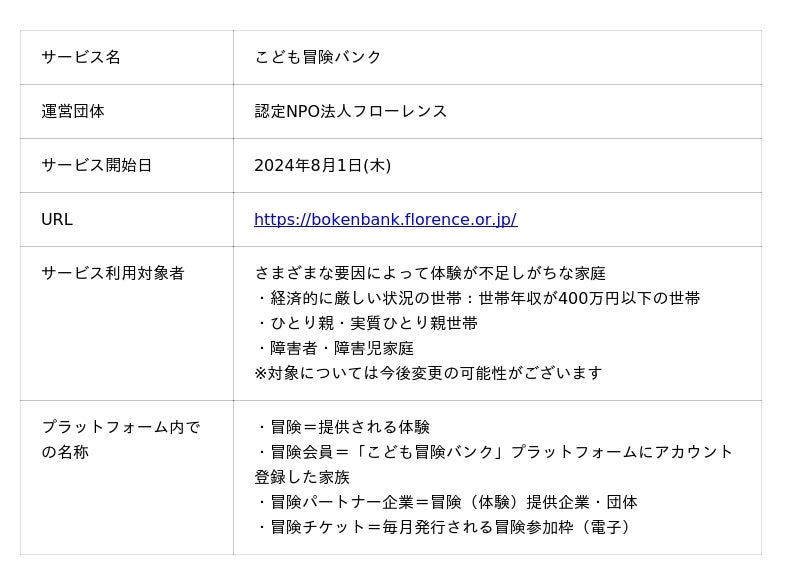Viewport: 800px width, 585px height.
Task: Select the こども冒険バンク service name text
Action: (x=318, y=57)
